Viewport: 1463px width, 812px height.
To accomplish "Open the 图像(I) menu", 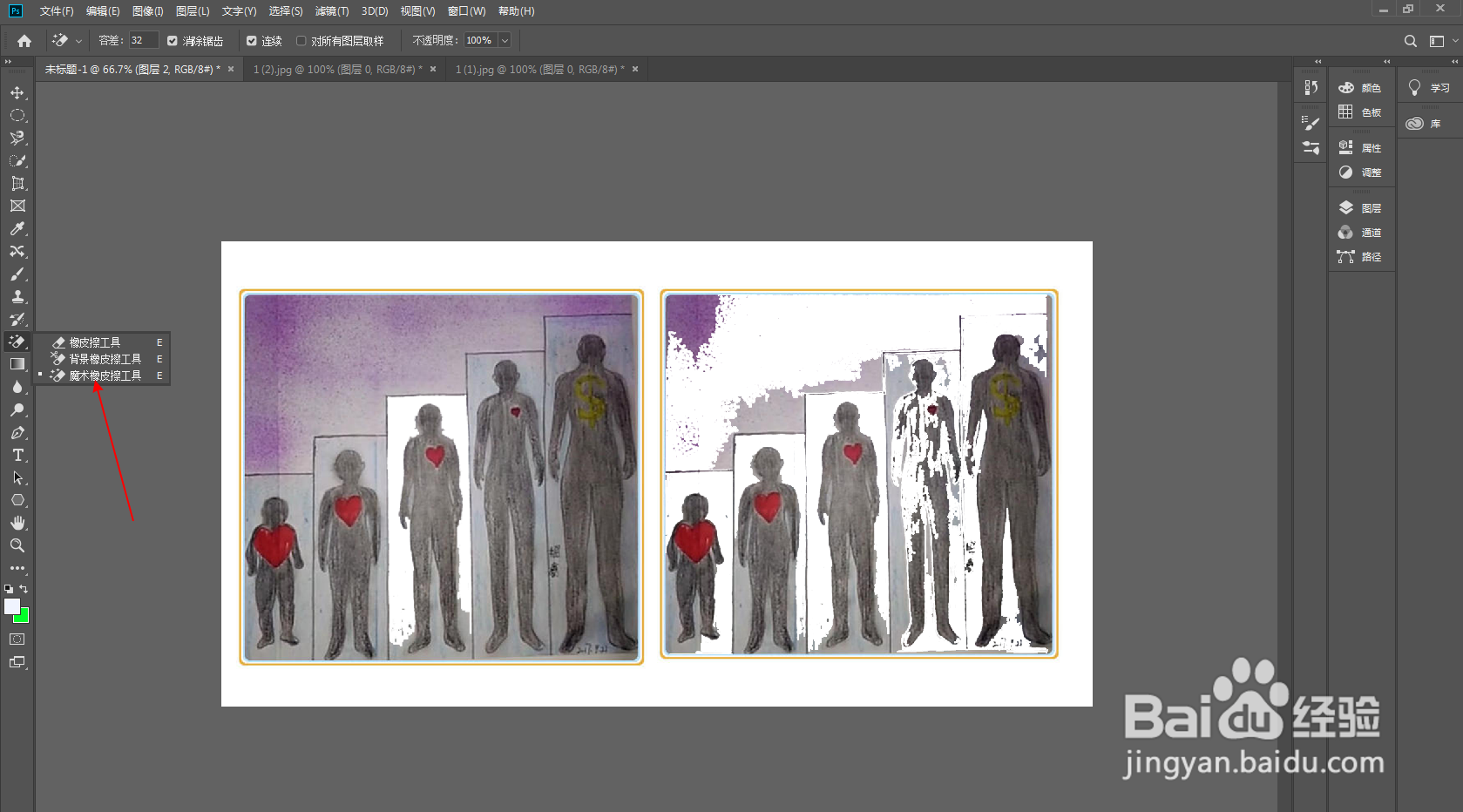I will [148, 11].
